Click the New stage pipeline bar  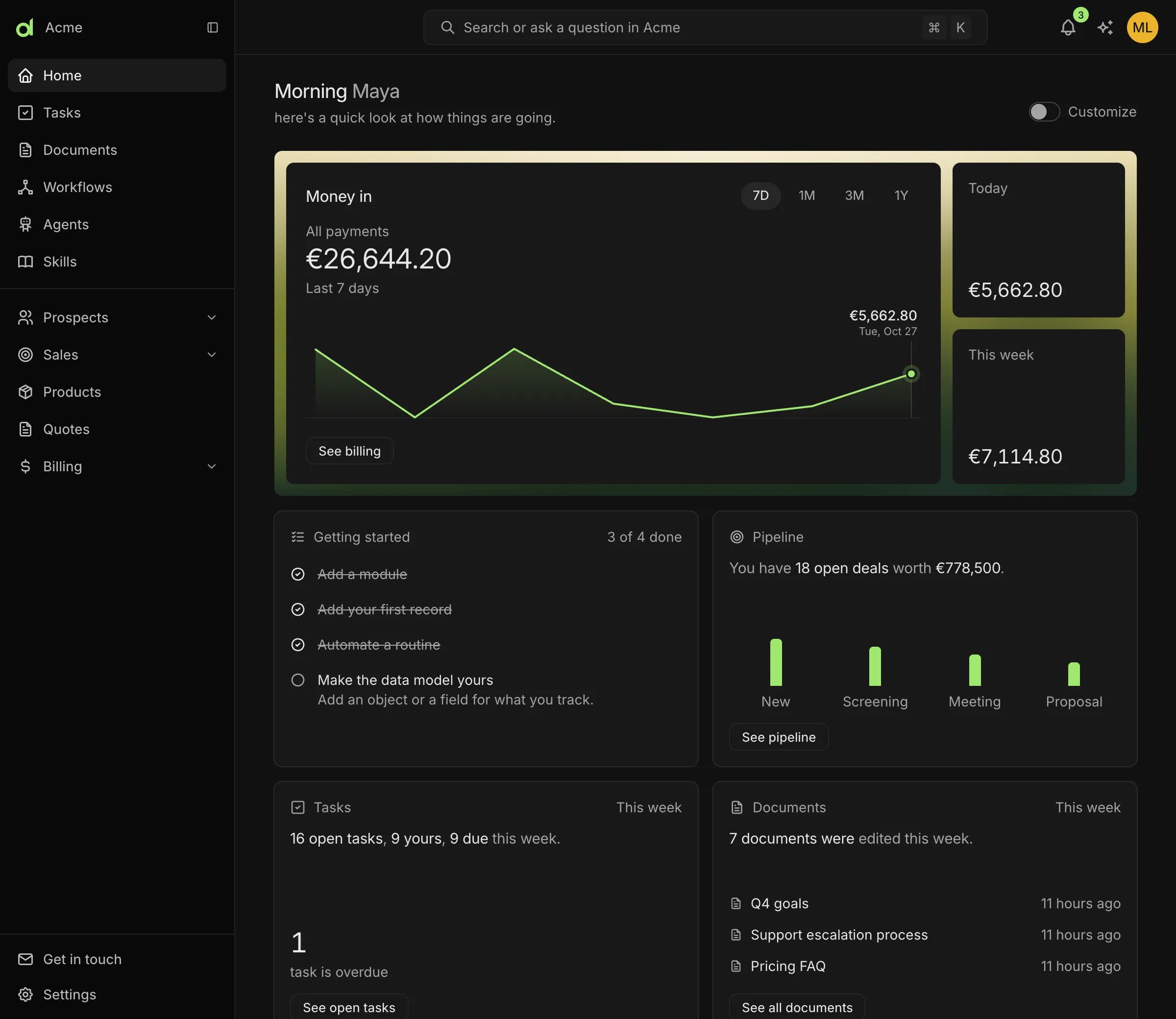tap(776, 662)
